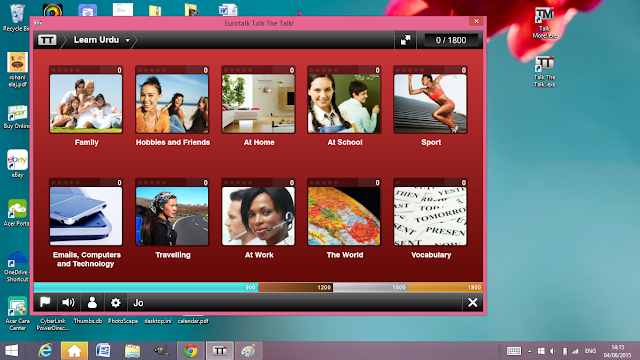Click the At School label
The image size is (640, 360).
pos(345,142)
